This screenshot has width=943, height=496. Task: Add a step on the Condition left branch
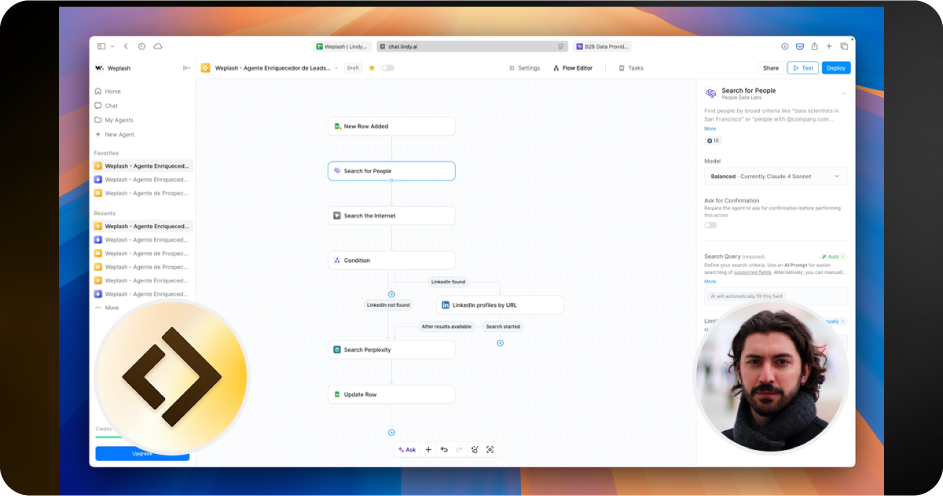[x=392, y=295]
